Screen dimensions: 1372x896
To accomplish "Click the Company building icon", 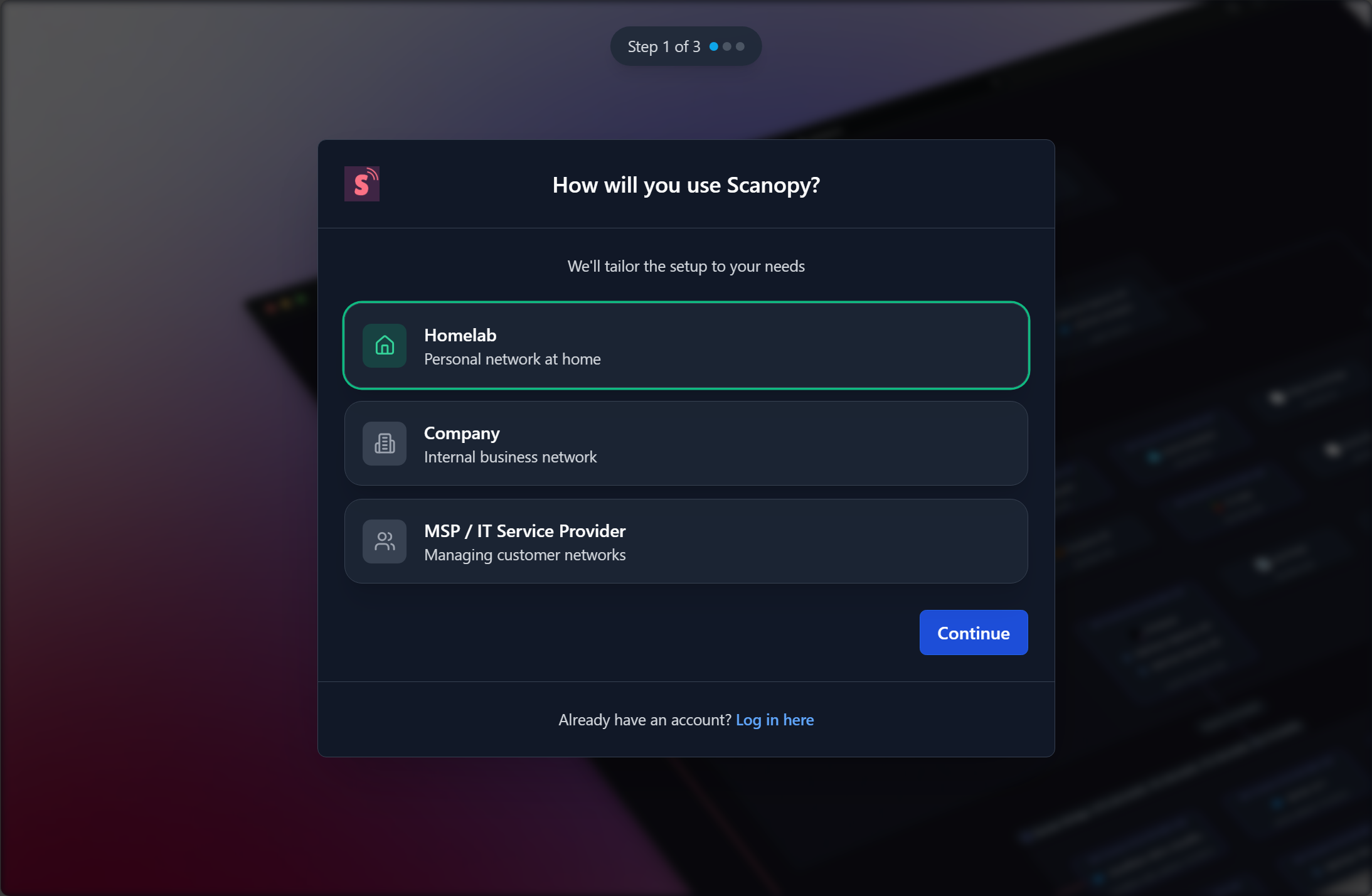I will pos(385,444).
